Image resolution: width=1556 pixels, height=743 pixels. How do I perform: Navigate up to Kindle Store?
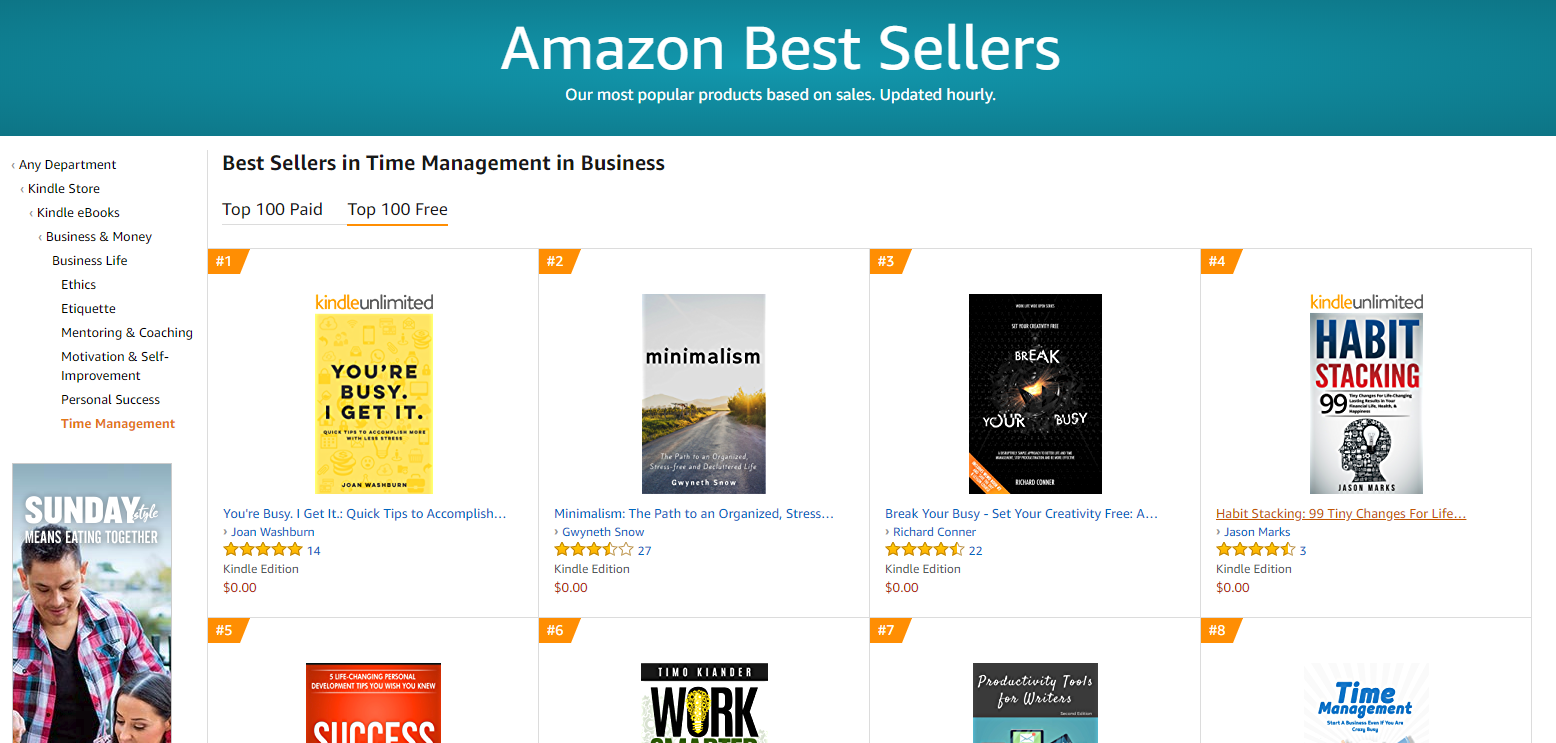(x=64, y=189)
